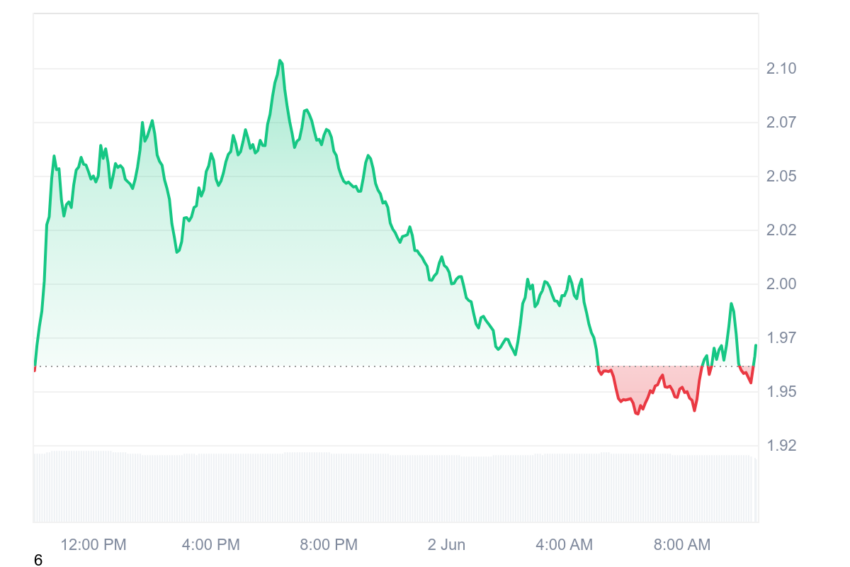Image resolution: width=850 pixels, height=567 pixels.
Task: Click the 2.10 price axis label
Action: (781, 68)
